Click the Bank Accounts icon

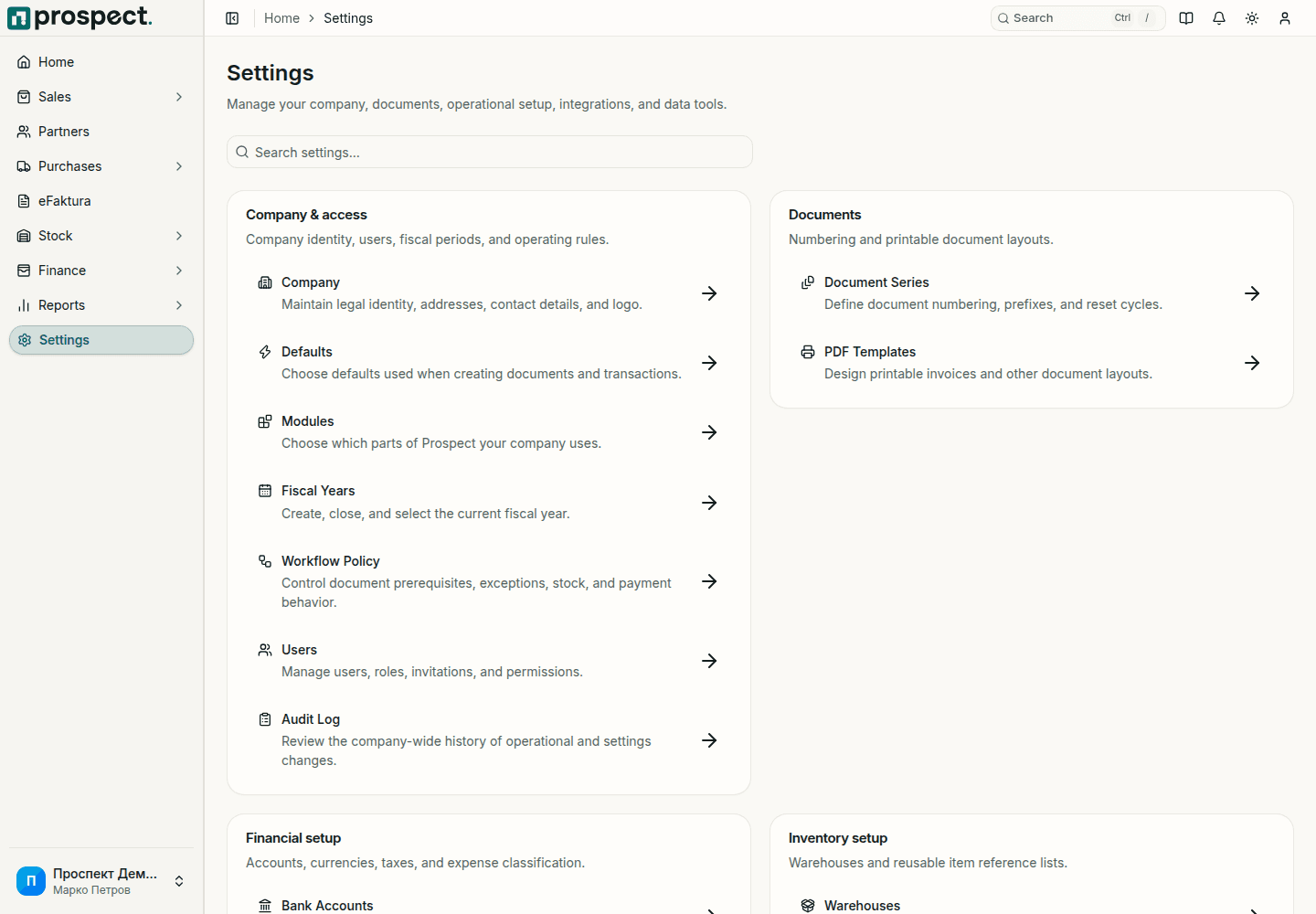(265, 906)
